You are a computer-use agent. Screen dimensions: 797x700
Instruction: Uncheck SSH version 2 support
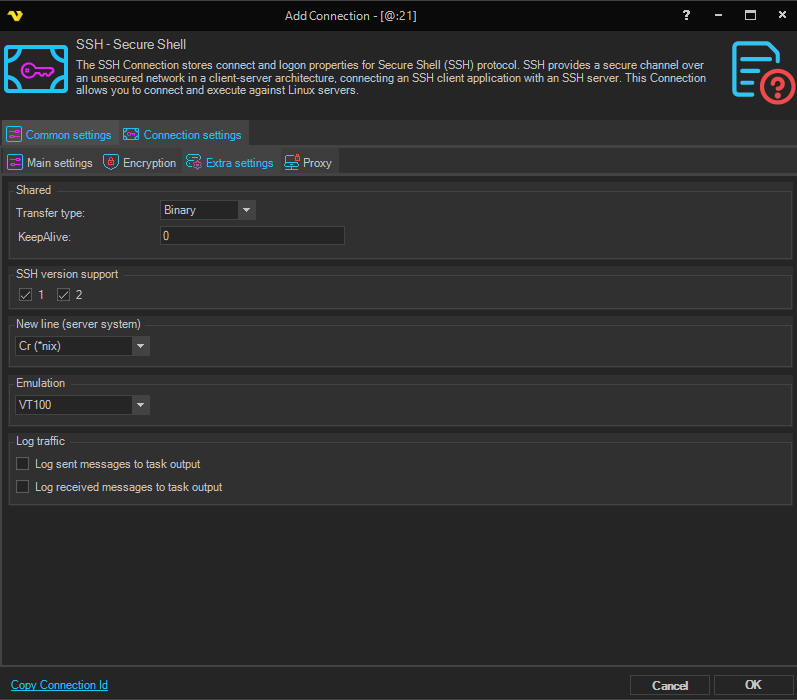(64, 295)
